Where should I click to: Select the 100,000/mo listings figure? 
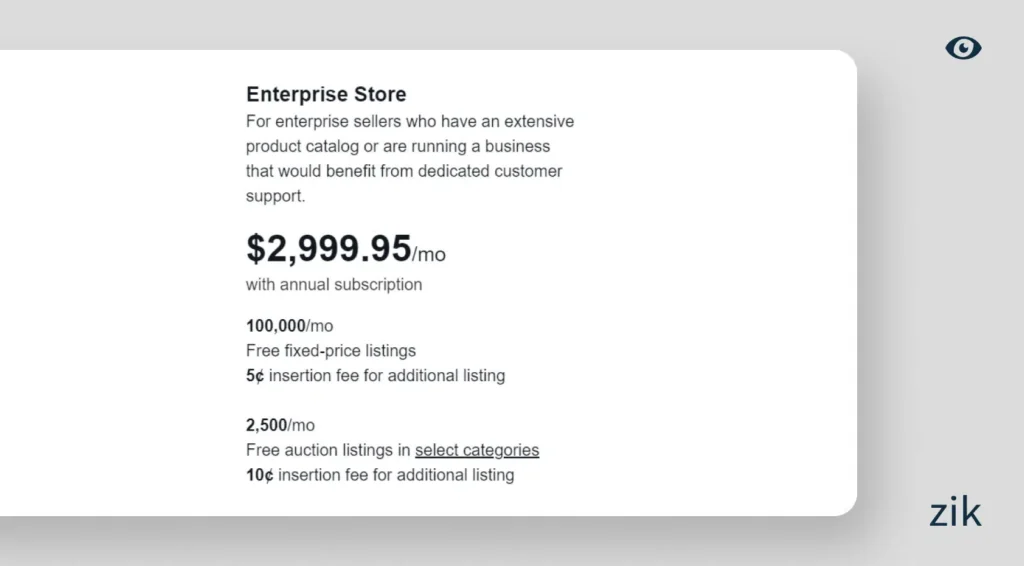289,326
